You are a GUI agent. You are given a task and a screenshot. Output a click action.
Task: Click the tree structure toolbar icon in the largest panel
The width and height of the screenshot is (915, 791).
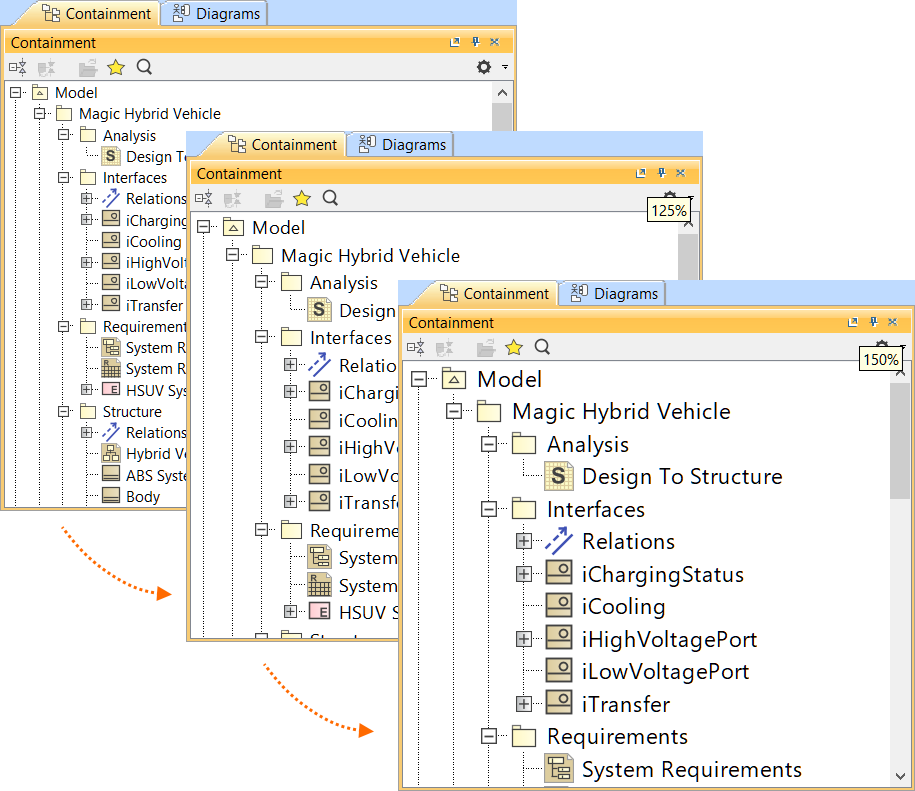click(416, 347)
